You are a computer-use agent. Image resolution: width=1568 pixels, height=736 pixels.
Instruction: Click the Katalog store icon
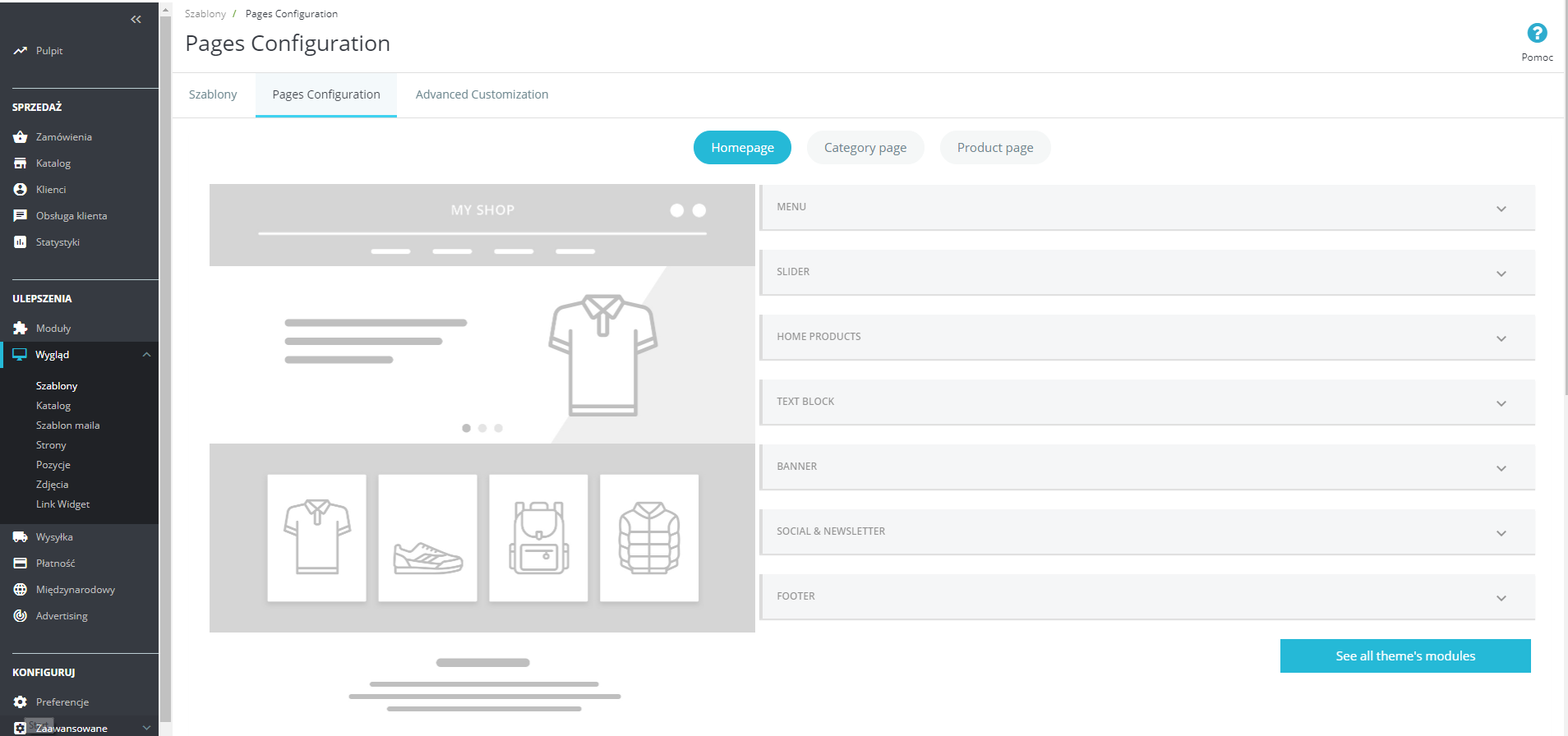tap(21, 163)
